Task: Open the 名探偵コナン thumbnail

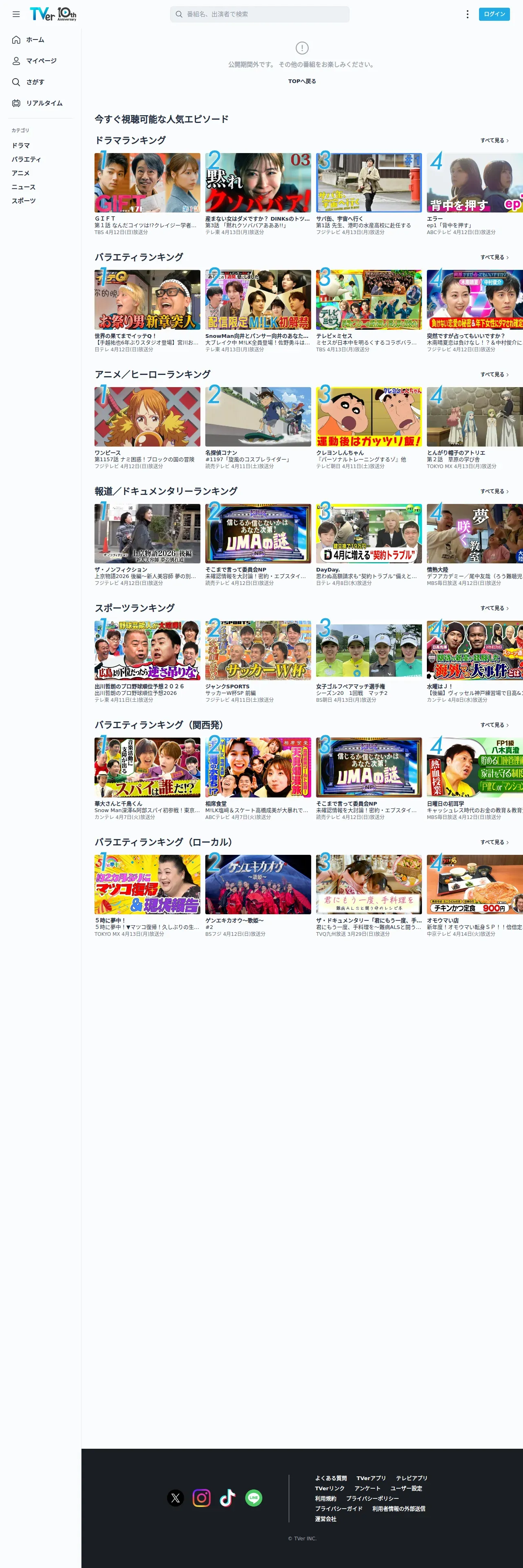Action: click(x=258, y=417)
